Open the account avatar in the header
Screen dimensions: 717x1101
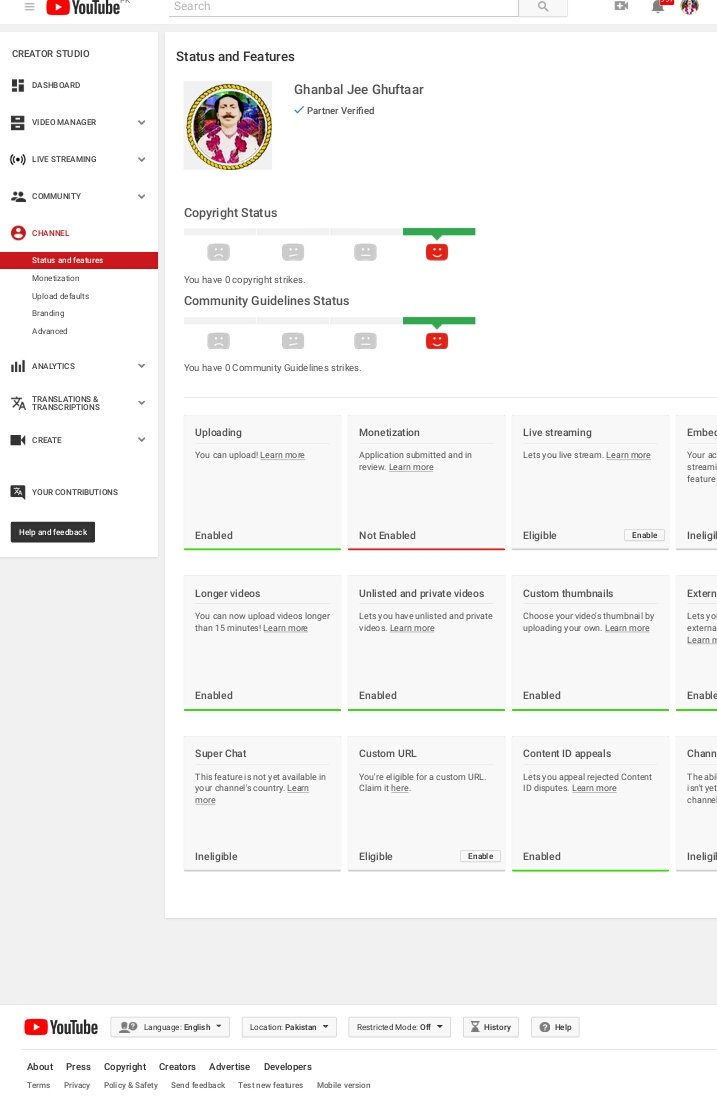[690, 6]
